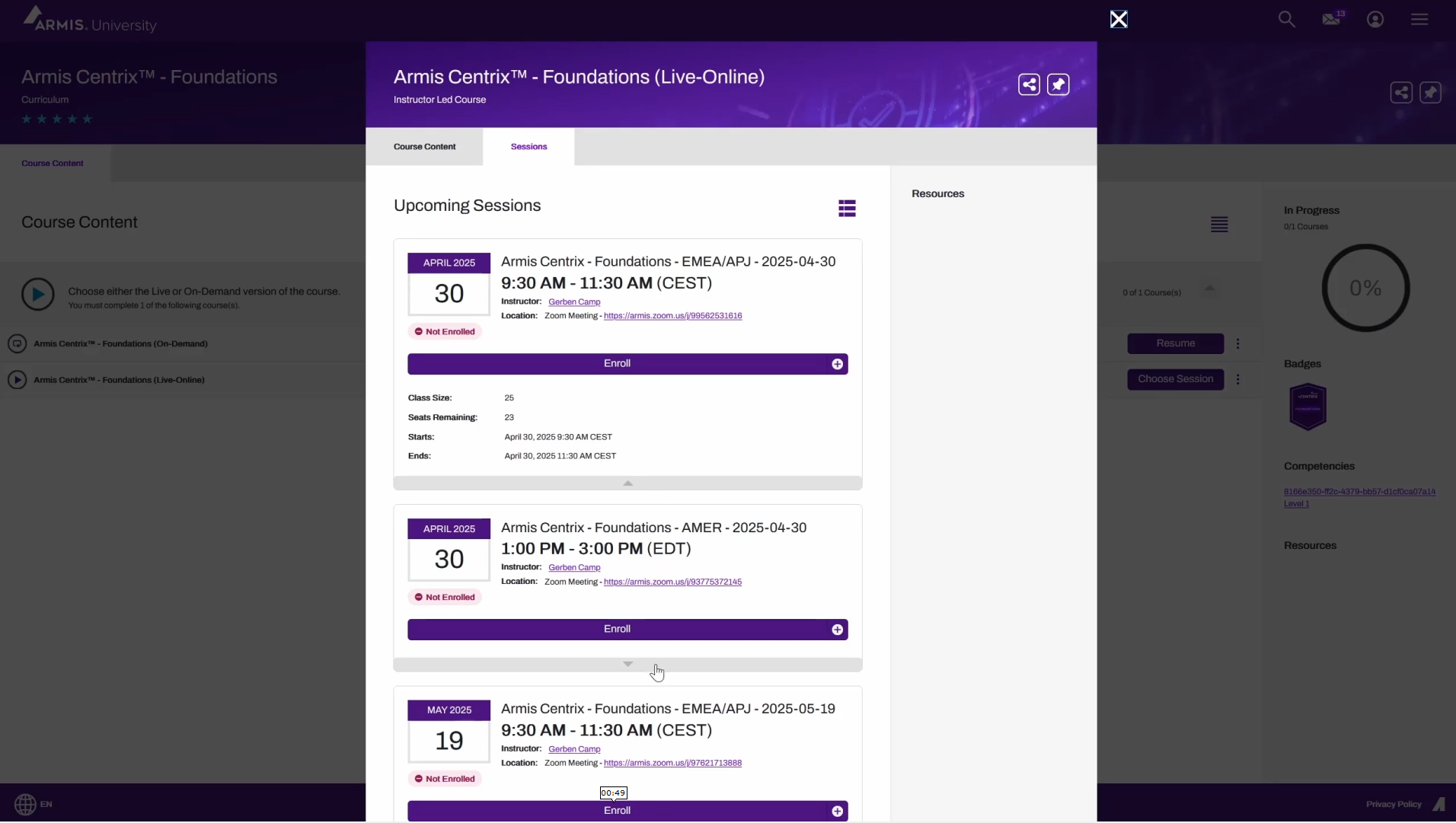Click the EN language label
This screenshot has width=1456, height=823.
coord(46,804)
